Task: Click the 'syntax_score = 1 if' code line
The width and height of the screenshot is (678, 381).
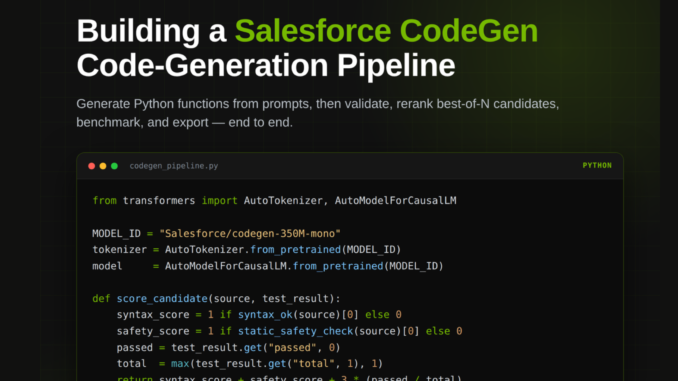Action: (259, 315)
